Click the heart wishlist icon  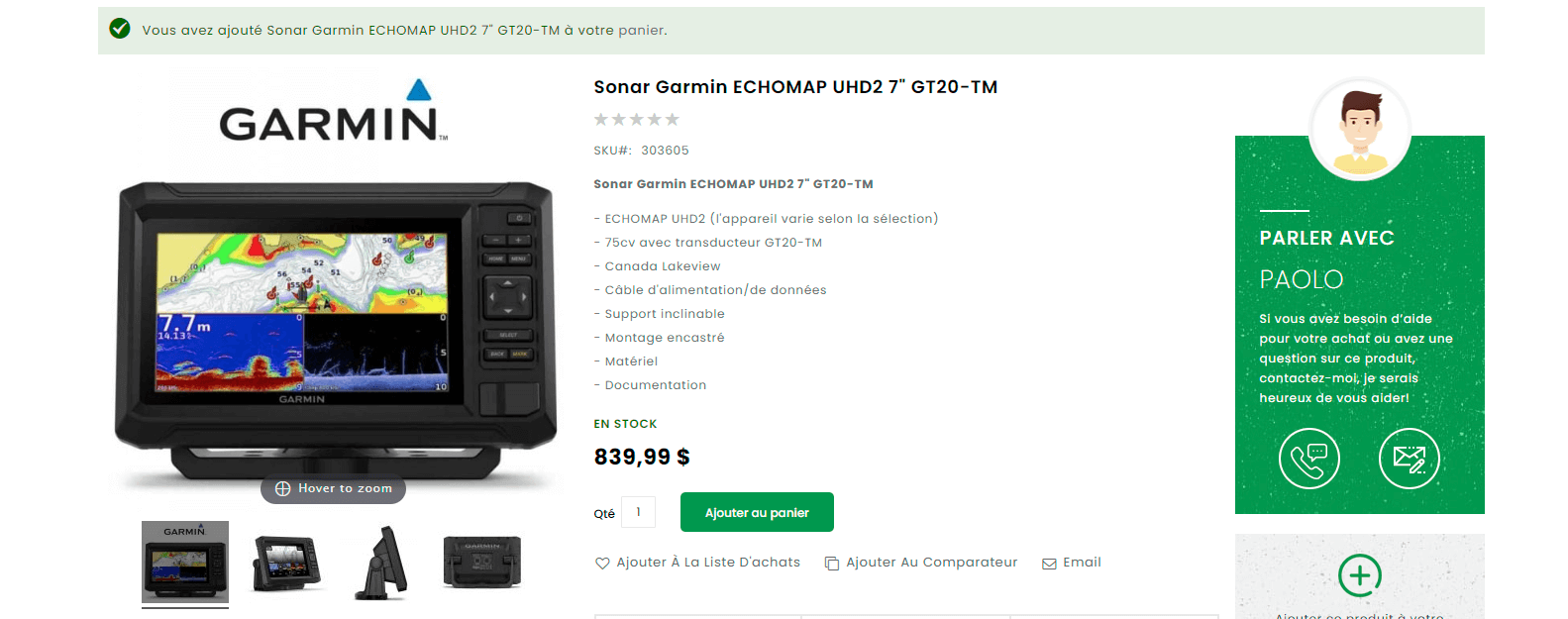coord(602,563)
